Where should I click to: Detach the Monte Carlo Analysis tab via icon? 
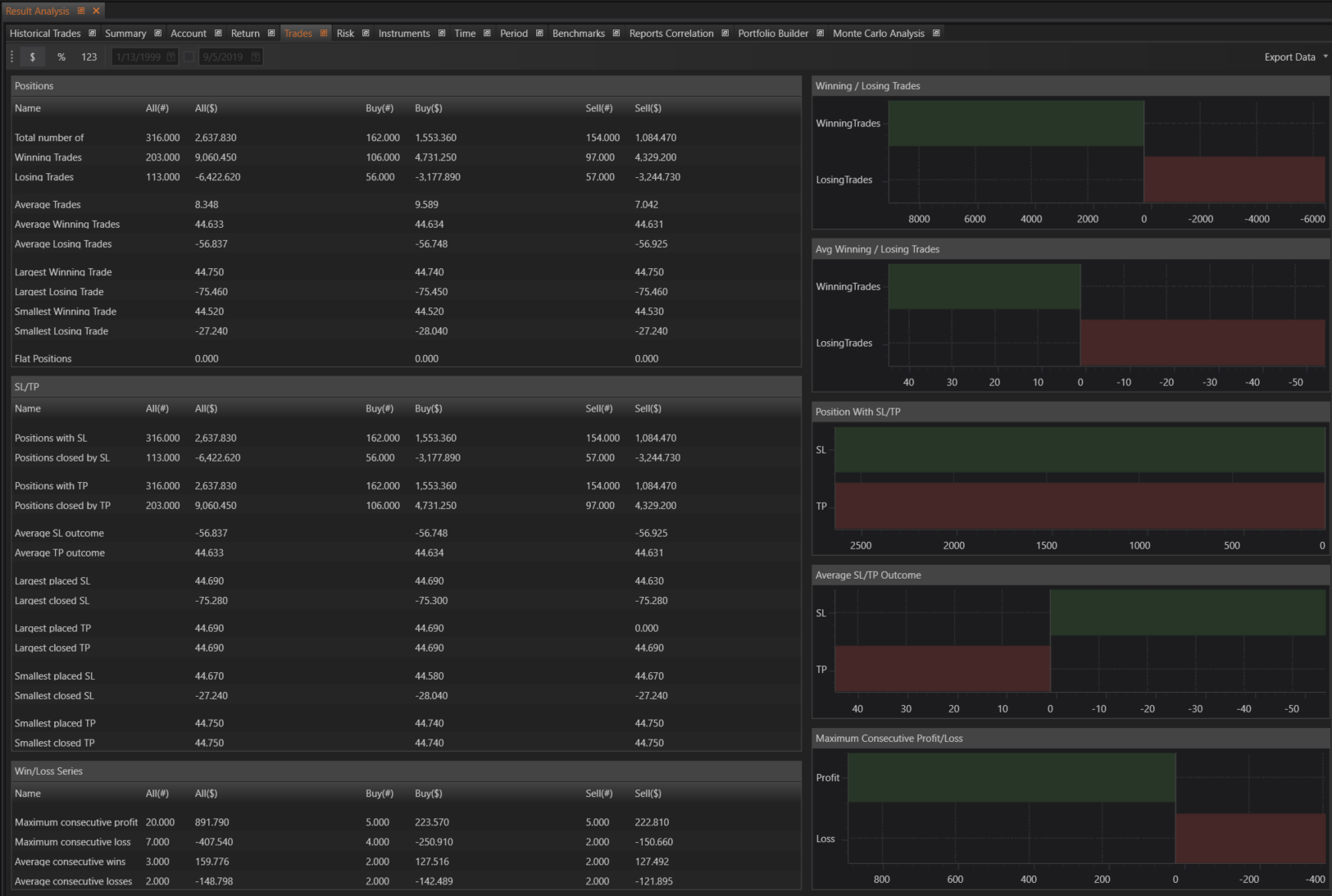pyautogui.click(x=936, y=34)
